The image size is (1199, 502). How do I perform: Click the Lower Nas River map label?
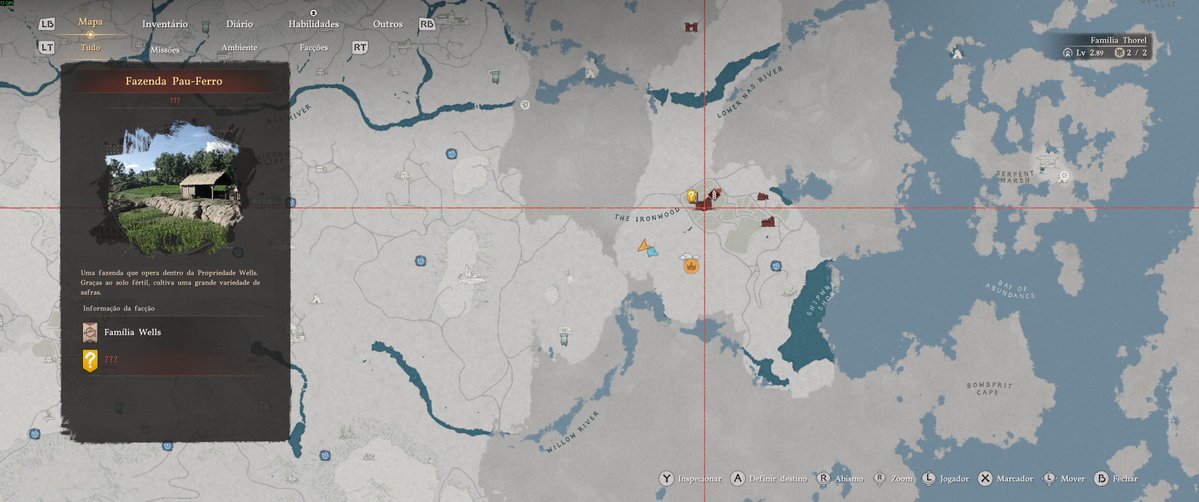(x=751, y=92)
